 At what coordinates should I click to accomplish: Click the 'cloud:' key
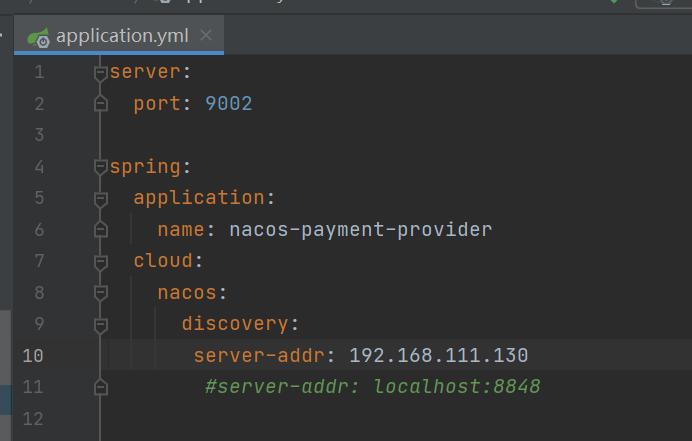[168, 260]
